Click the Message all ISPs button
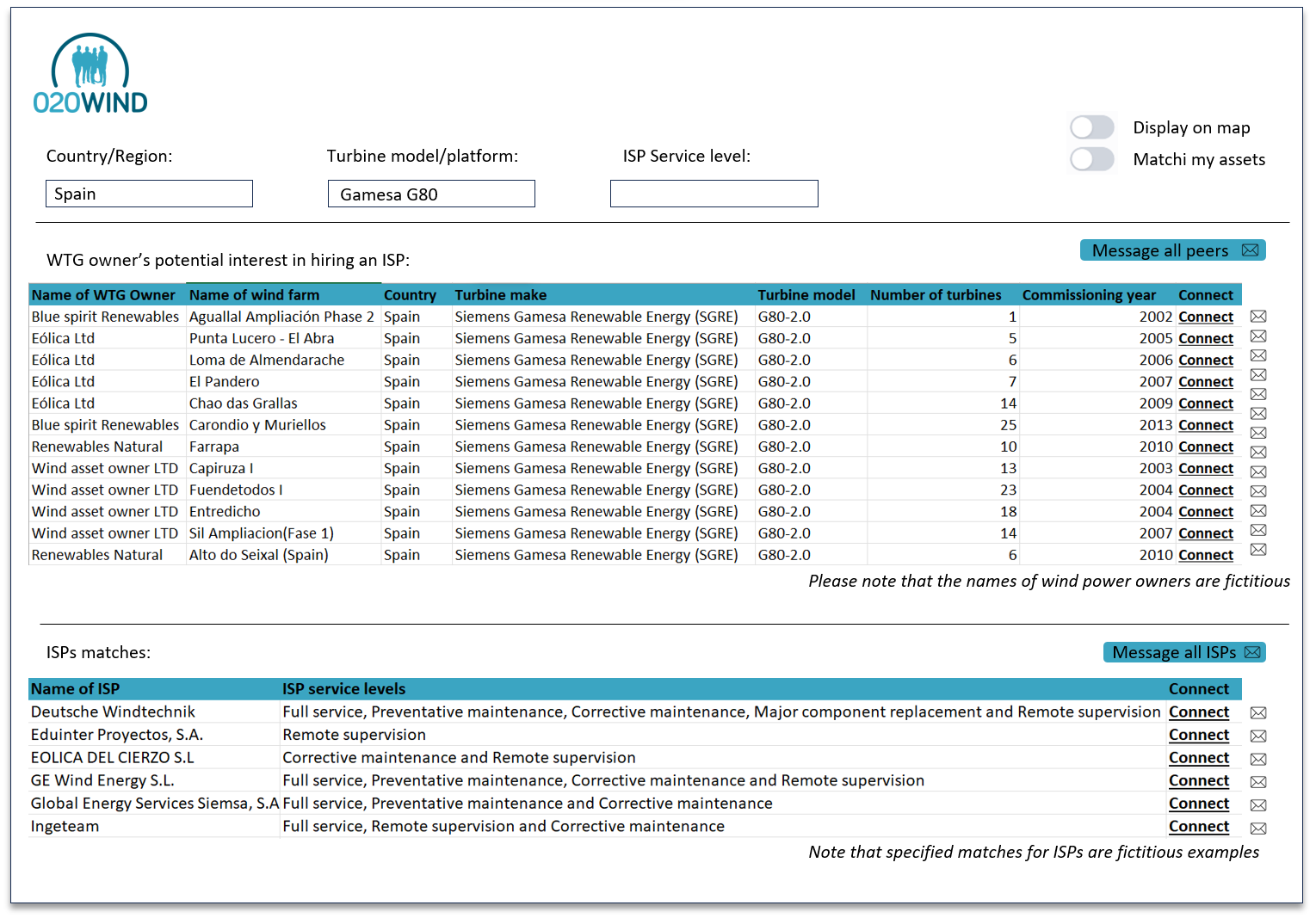Image resolution: width=1316 pixels, height=918 pixels. 1183,652
